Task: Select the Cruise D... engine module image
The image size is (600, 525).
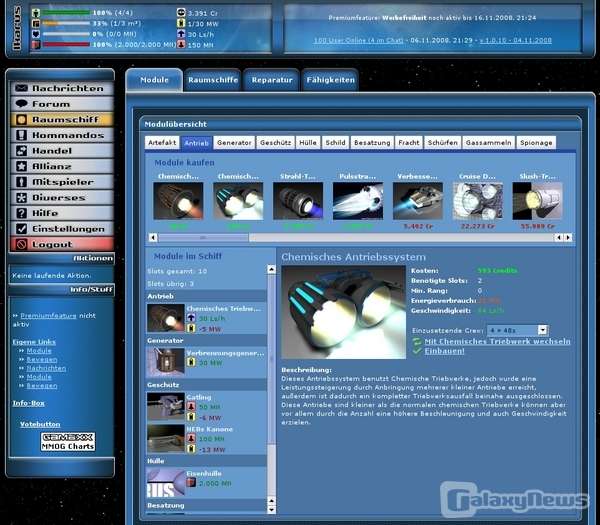Action: 477,200
